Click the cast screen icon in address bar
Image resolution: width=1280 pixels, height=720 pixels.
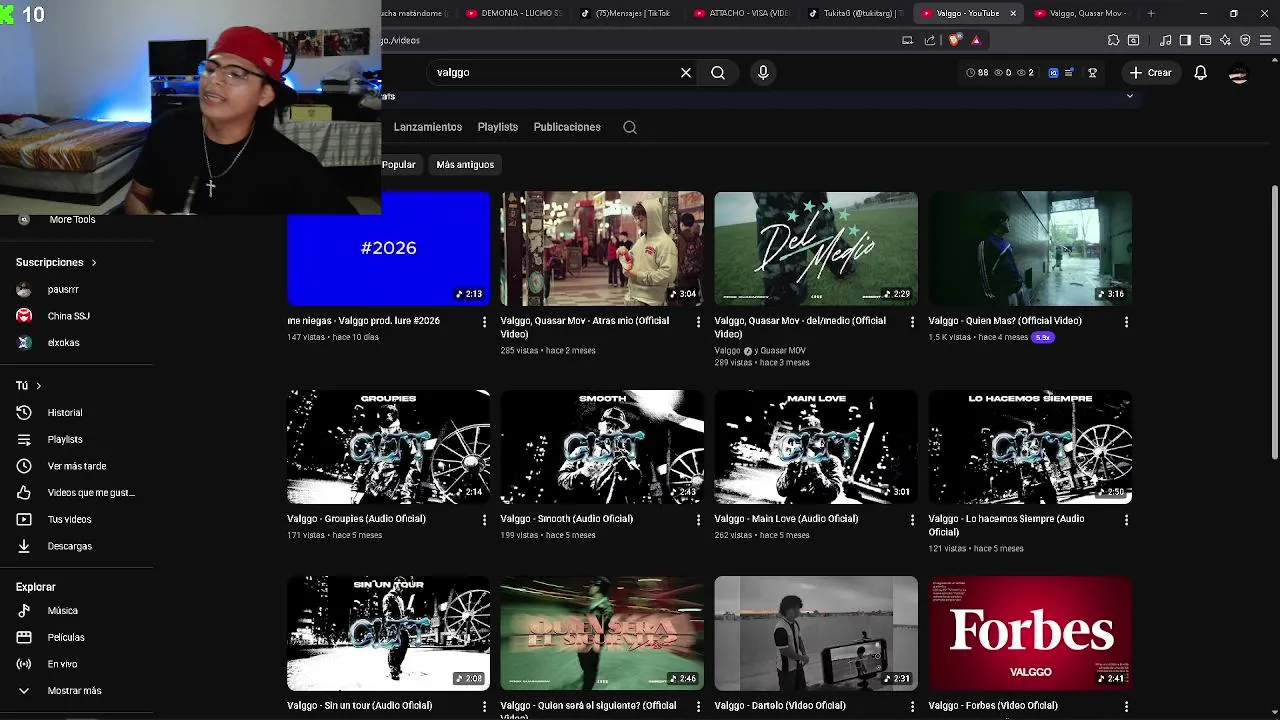(907, 40)
